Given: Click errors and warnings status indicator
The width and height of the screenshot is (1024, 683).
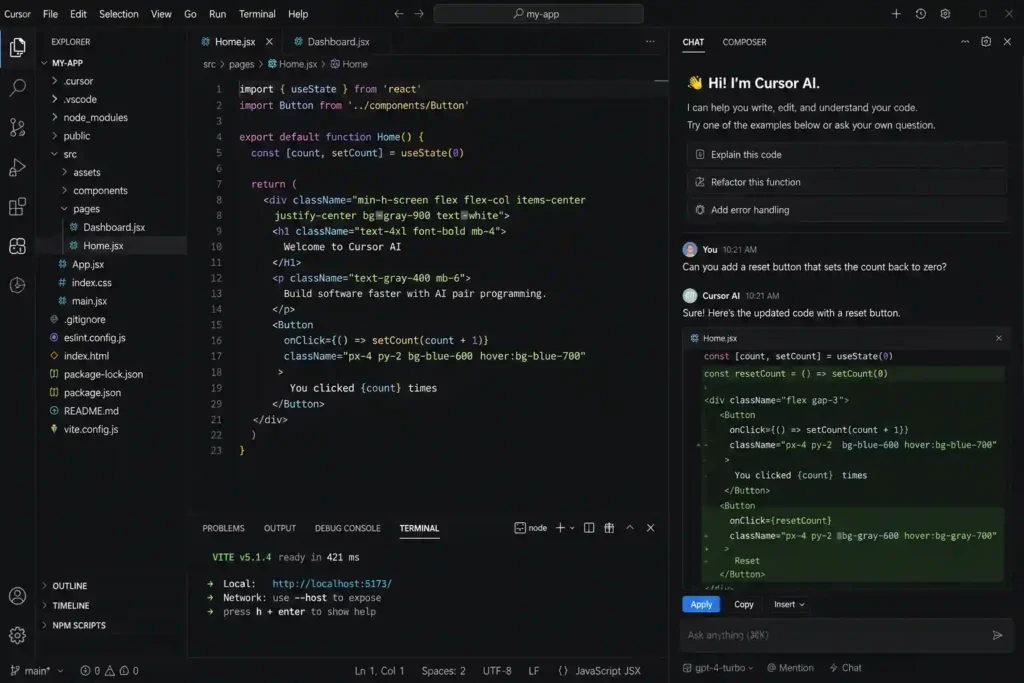Looking at the screenshot, I should [x=109, y=671].
